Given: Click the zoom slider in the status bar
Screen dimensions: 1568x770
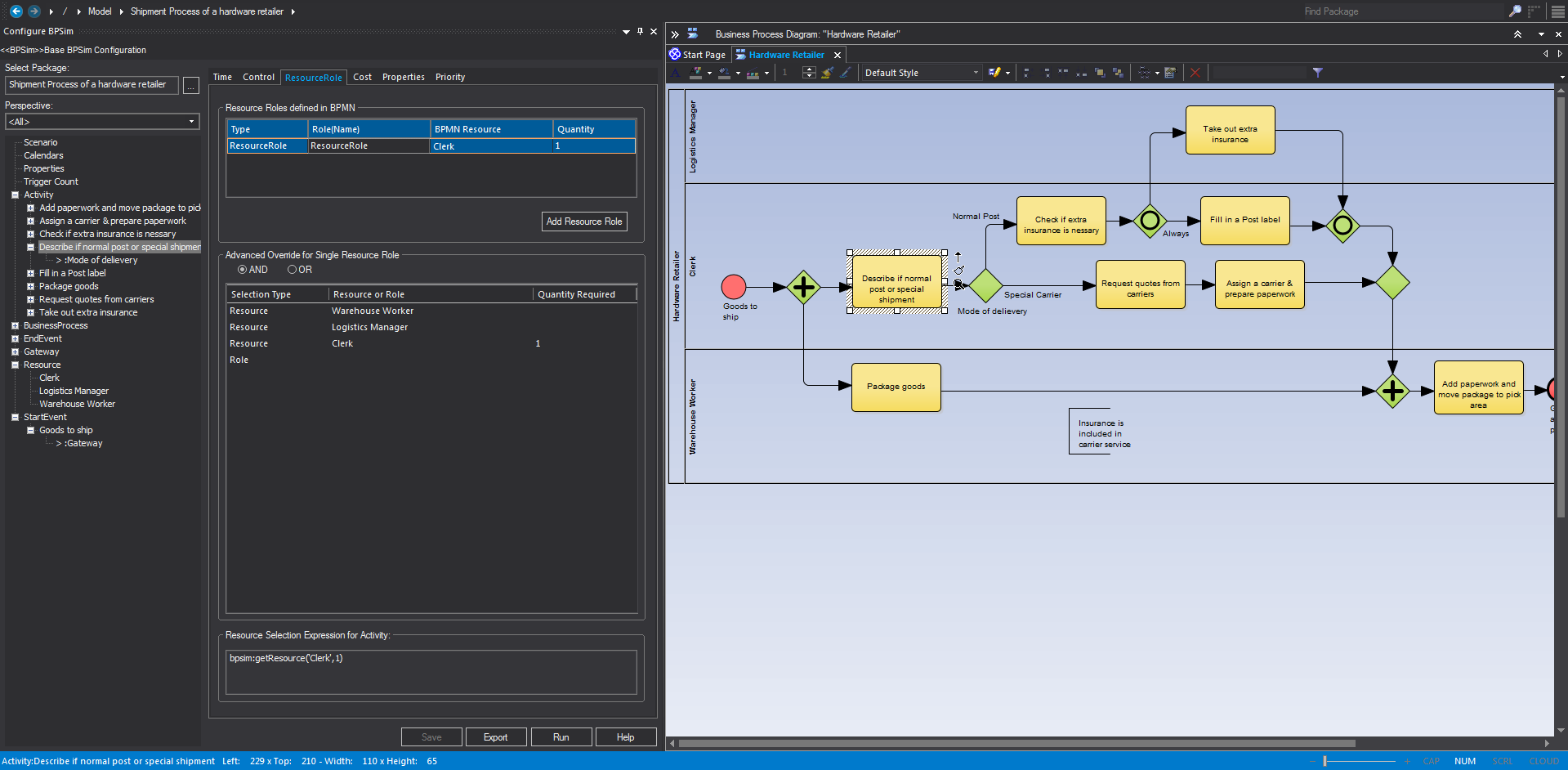Looking at the screenshot, I should [1325, 761].
